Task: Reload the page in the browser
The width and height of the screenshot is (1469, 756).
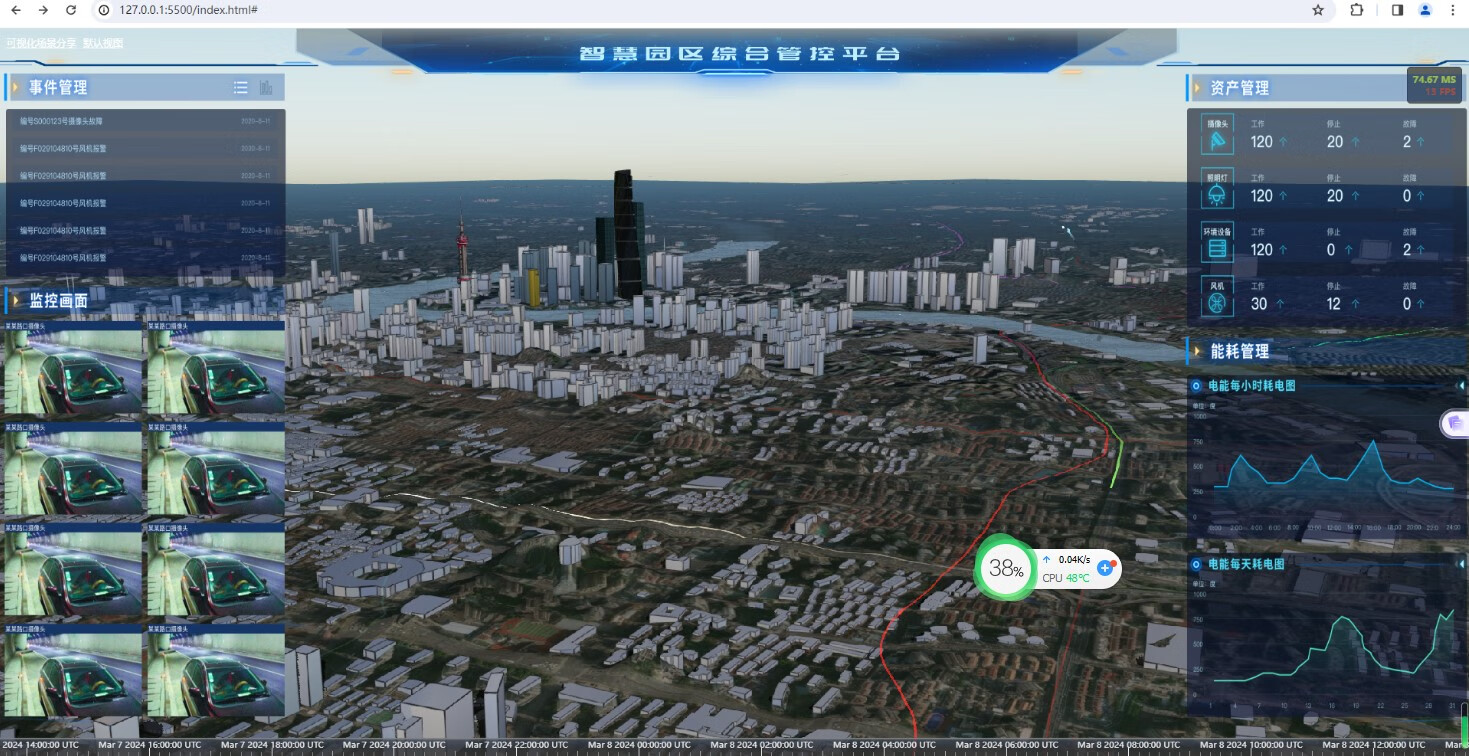Action: pos(71,10)
